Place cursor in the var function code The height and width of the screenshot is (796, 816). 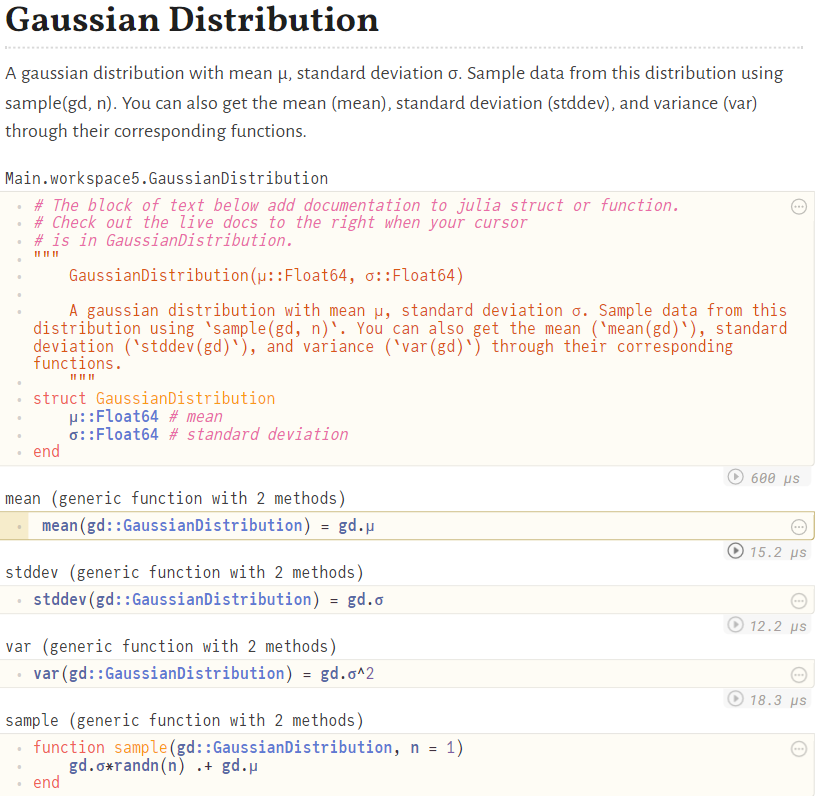[200, 673]
